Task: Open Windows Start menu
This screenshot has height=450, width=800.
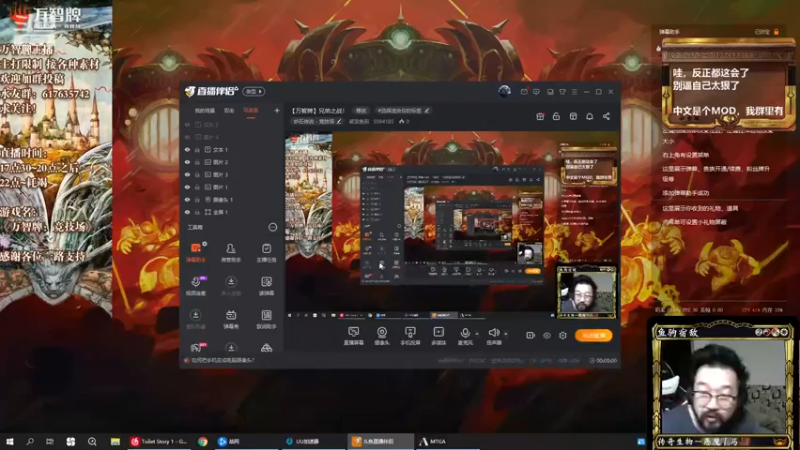Action: tap(9, 441)
